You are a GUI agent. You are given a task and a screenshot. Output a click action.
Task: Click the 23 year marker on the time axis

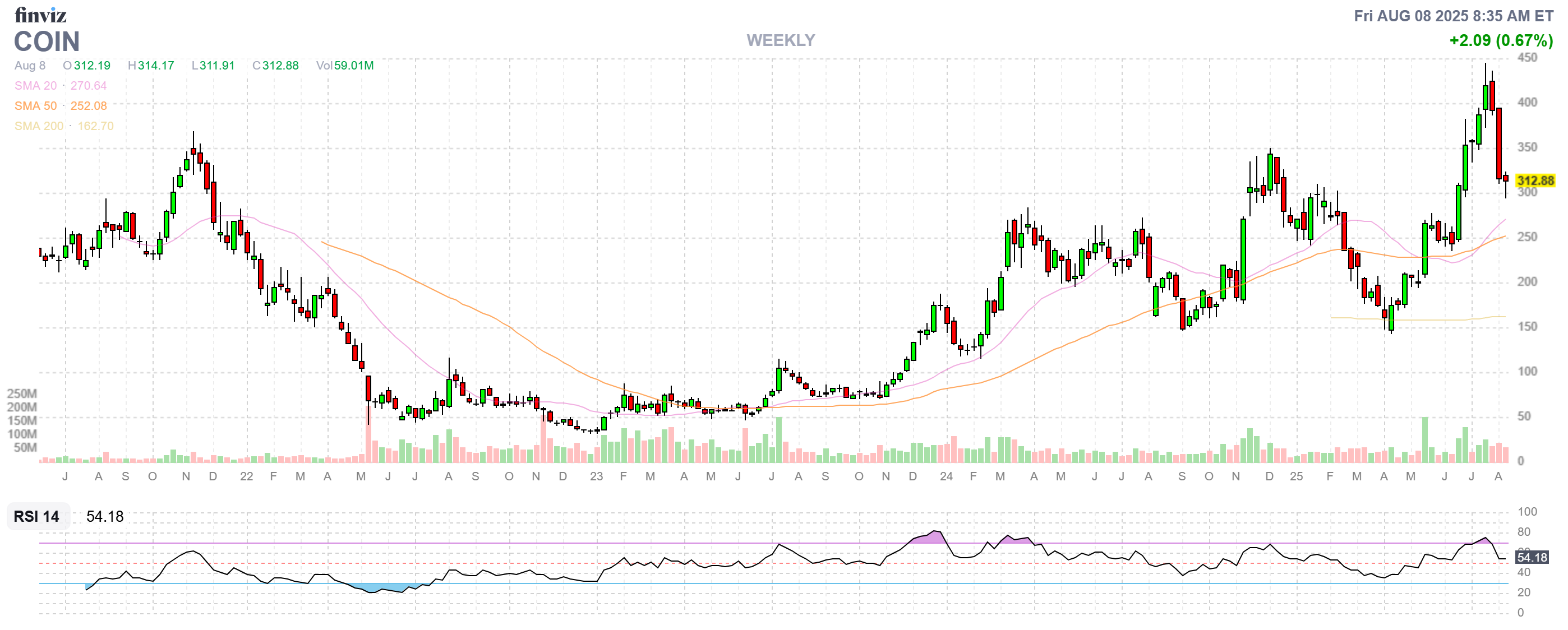tap(597, 477)
